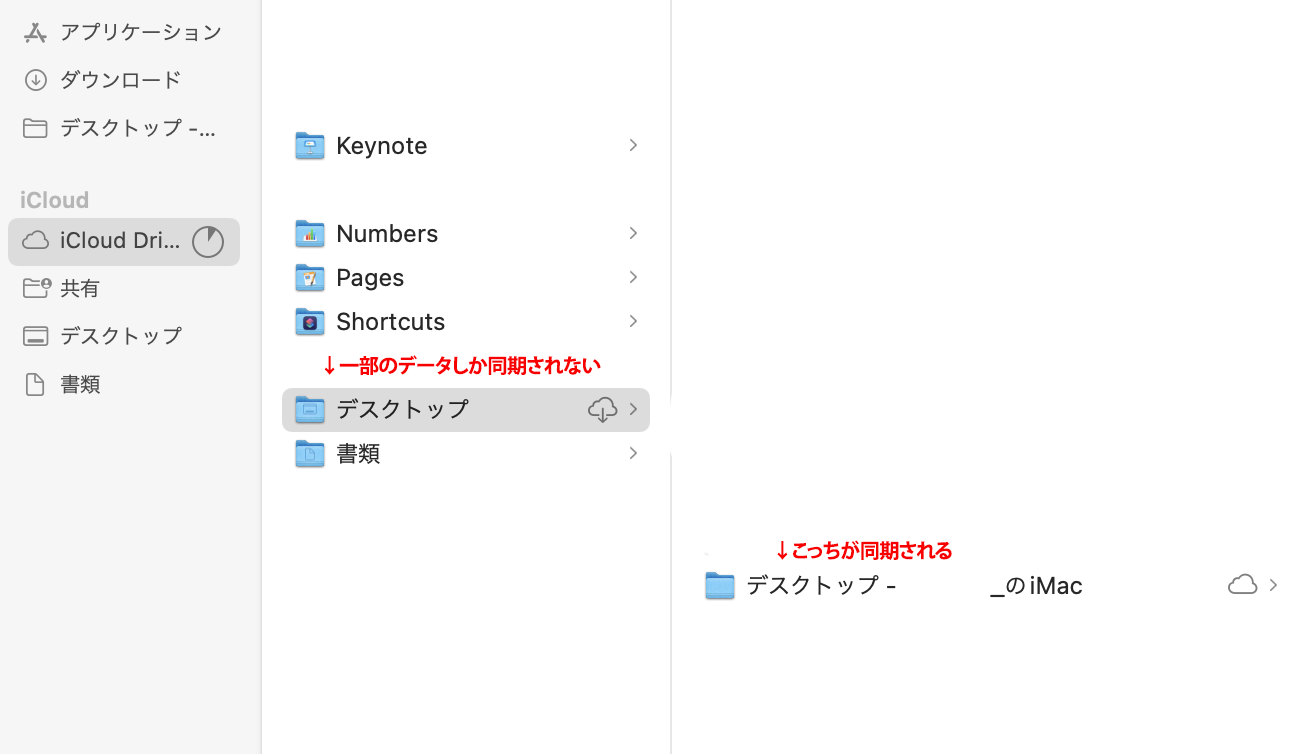
Task: Click the 書類 folder icon in column
Action: tap(310, 454)
